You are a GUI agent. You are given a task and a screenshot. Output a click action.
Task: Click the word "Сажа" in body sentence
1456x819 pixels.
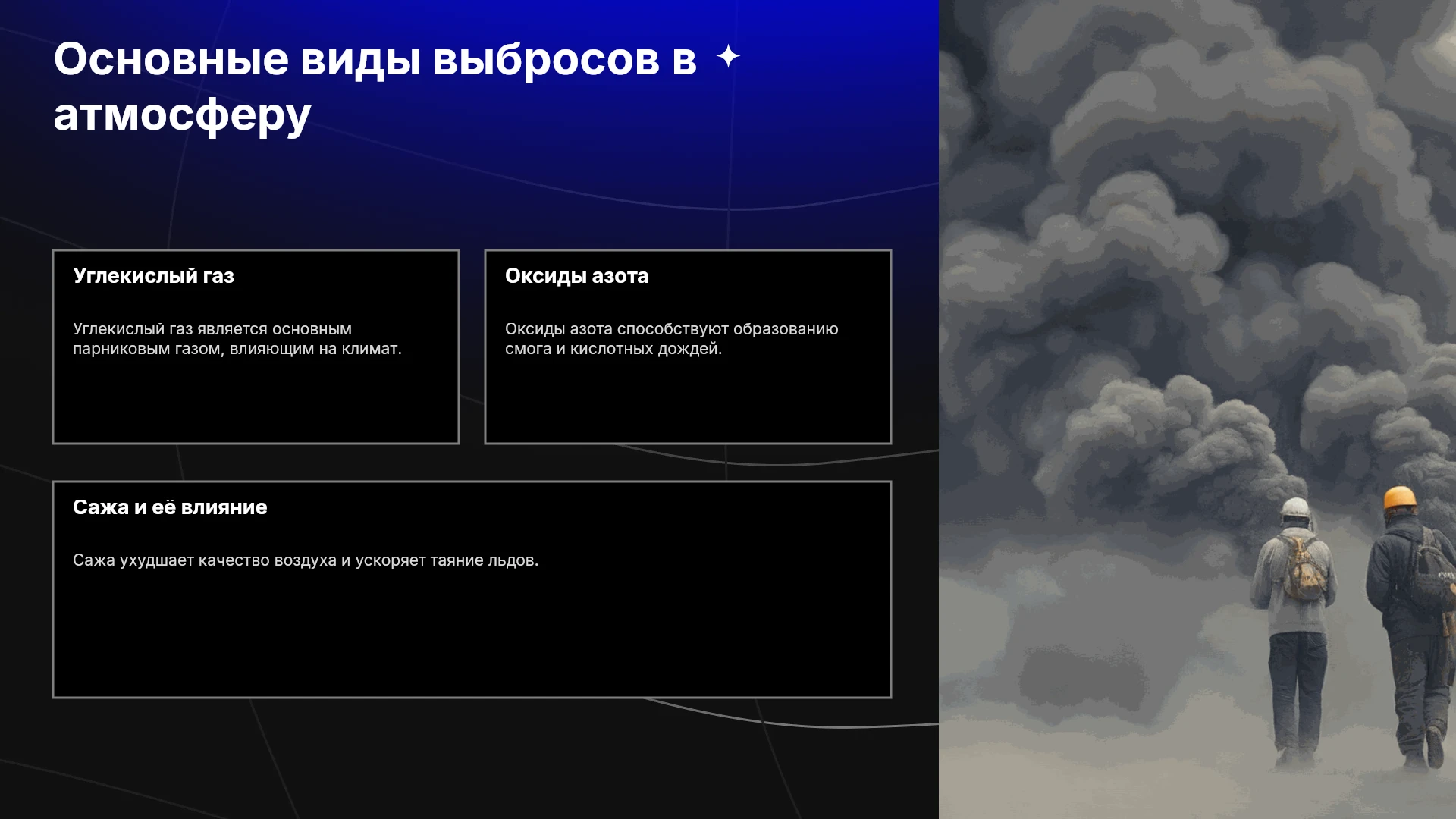[x=94, y=560]
